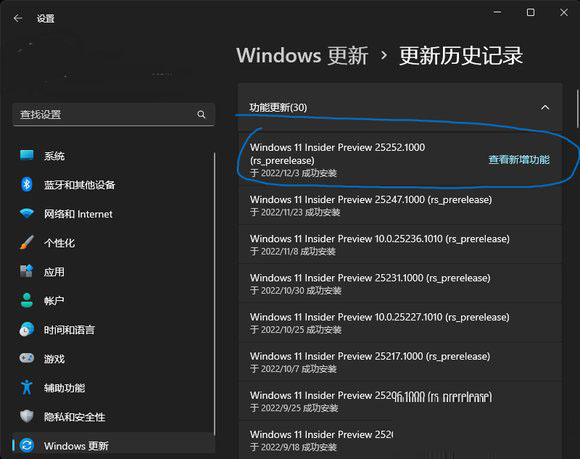
Task: Click the 于 2022/10/7 成功安装 date
Action: [293, 369]
